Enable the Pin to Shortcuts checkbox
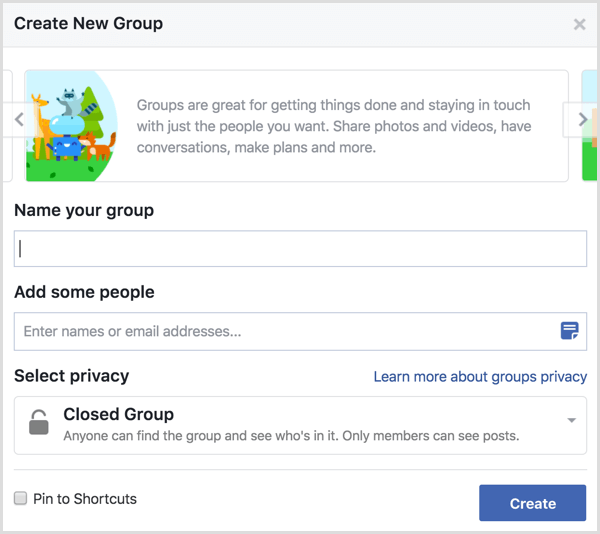Viewport: 600px width, 534px height. click(21, 498)
